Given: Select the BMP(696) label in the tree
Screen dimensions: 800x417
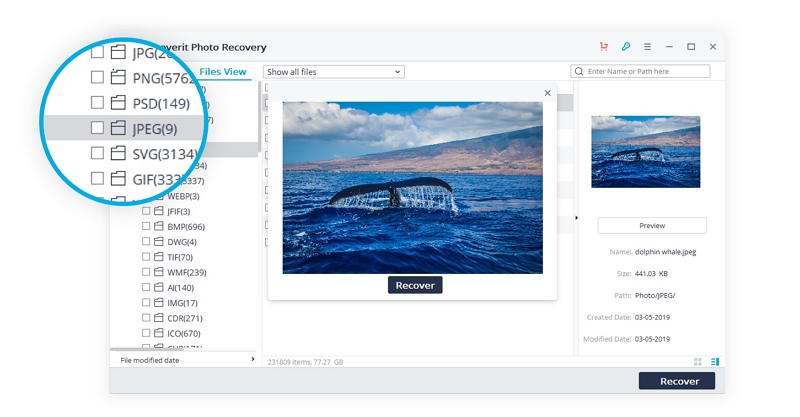Looking at the screenshot, I should [186, 227].
